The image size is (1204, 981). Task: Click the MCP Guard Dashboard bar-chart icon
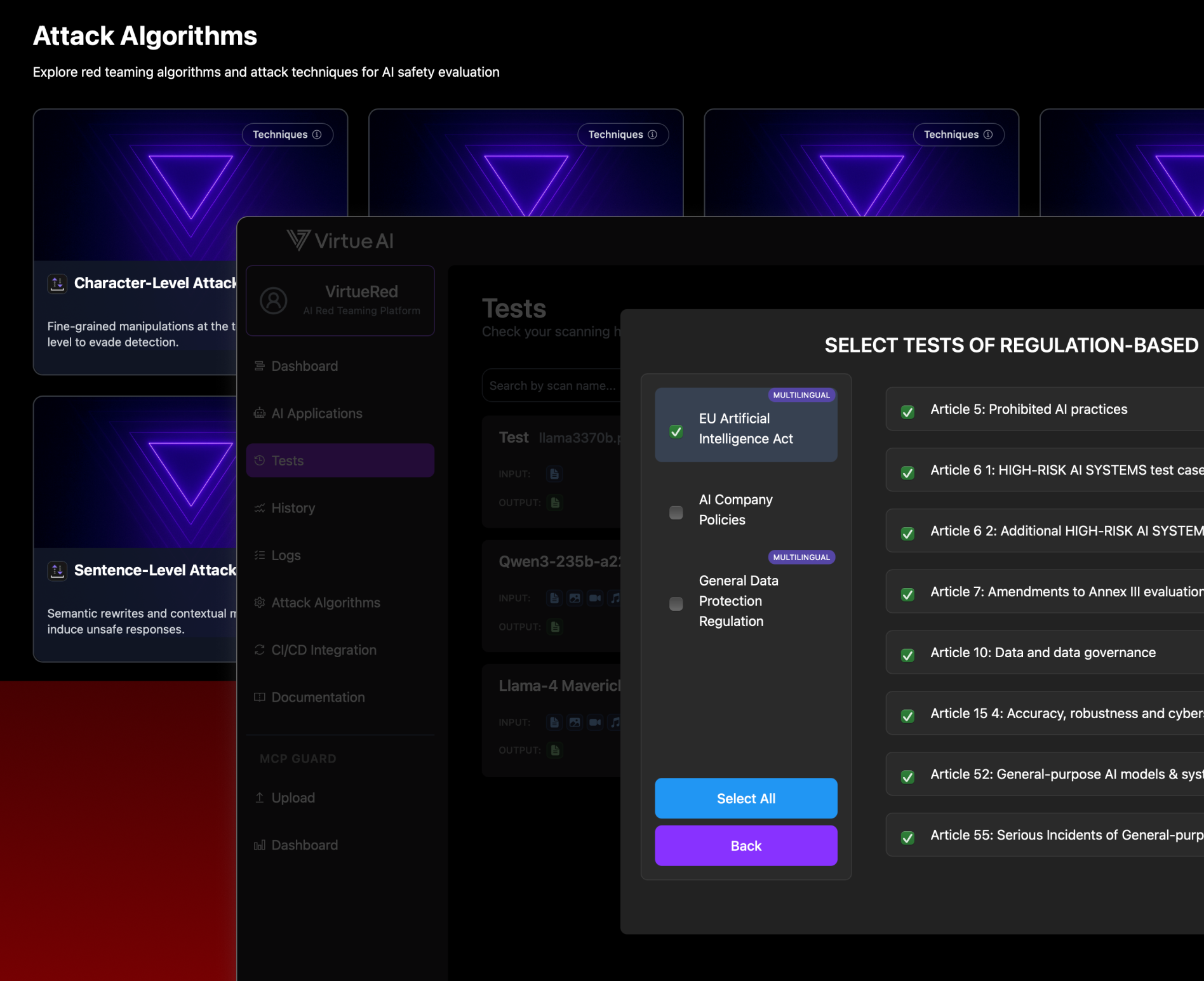pyautogui.click(x=259, y=845)
